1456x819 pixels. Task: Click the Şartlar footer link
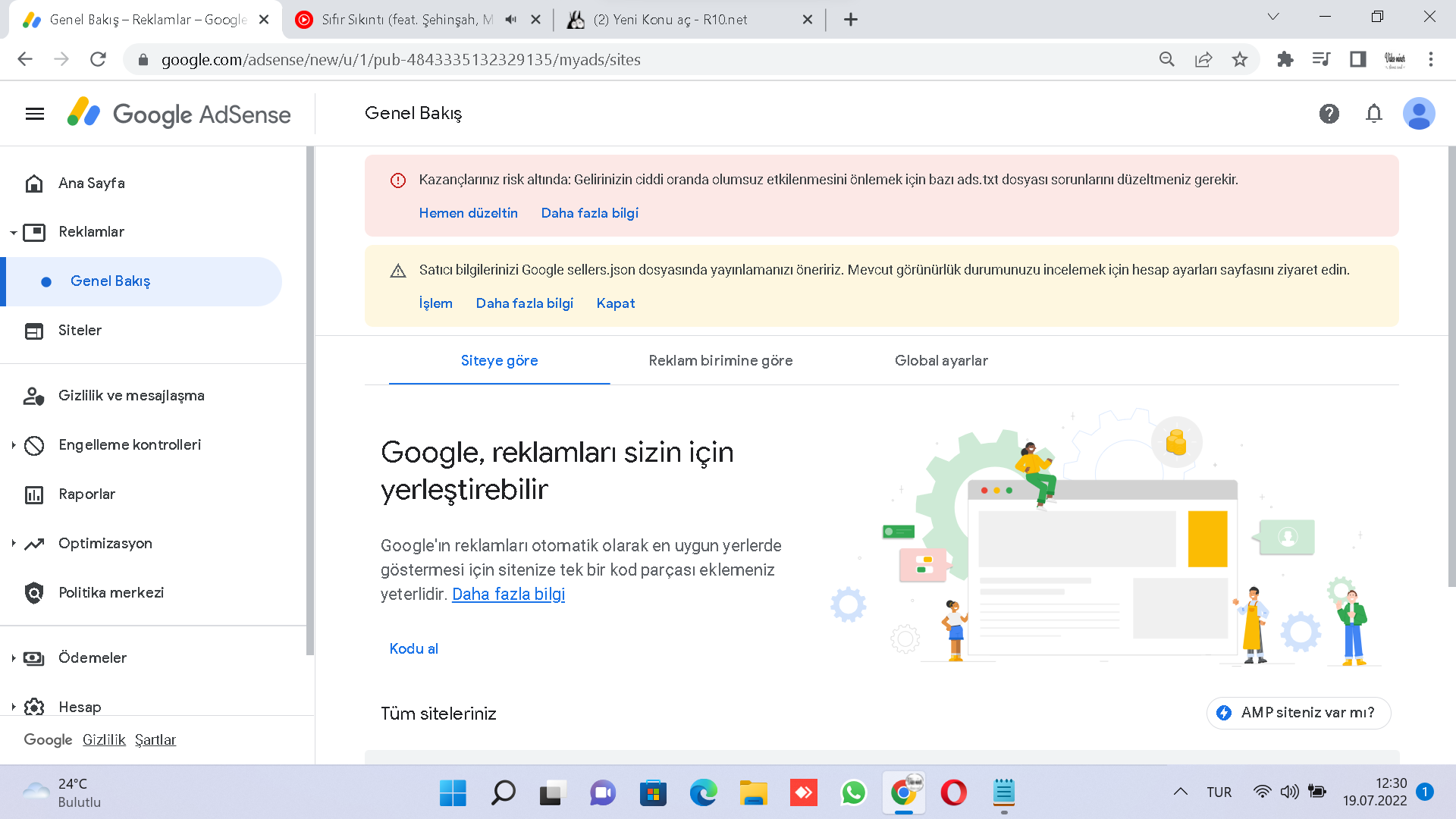tap(155, 740)
